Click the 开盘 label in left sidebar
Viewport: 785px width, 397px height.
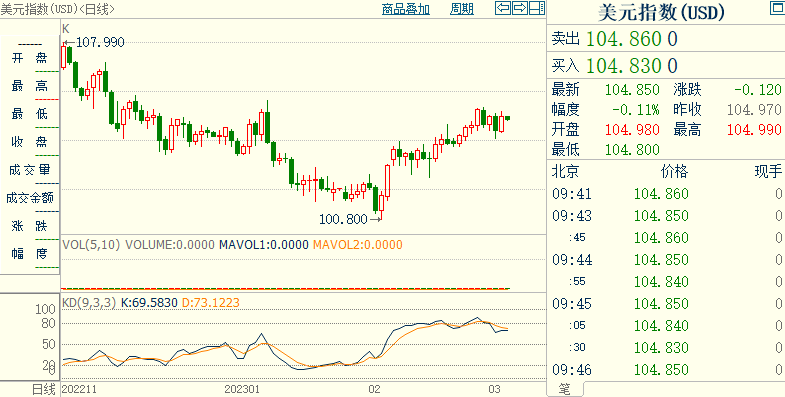30,59
